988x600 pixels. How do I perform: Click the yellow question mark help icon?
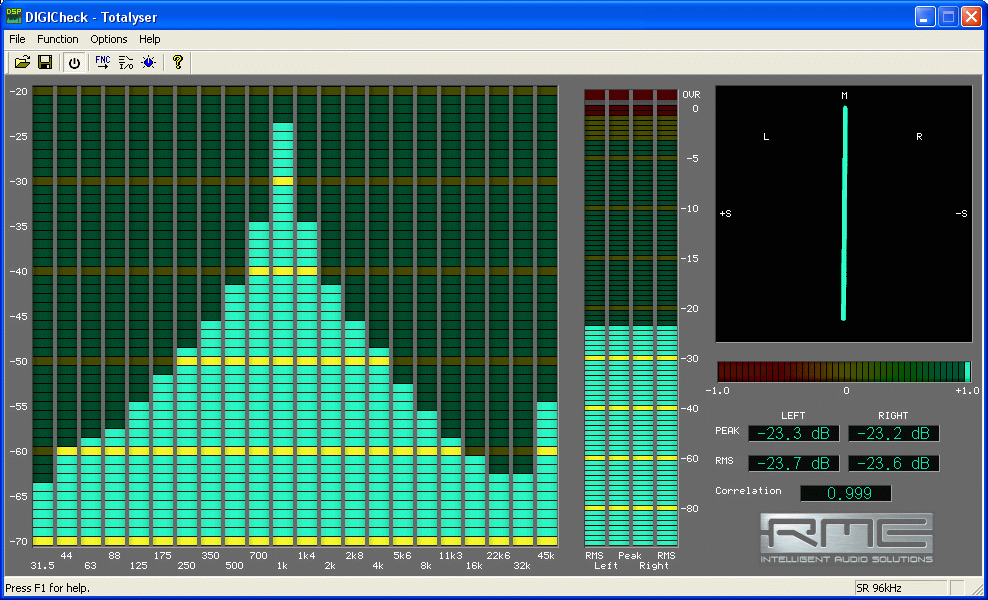(x=178, y=62)
